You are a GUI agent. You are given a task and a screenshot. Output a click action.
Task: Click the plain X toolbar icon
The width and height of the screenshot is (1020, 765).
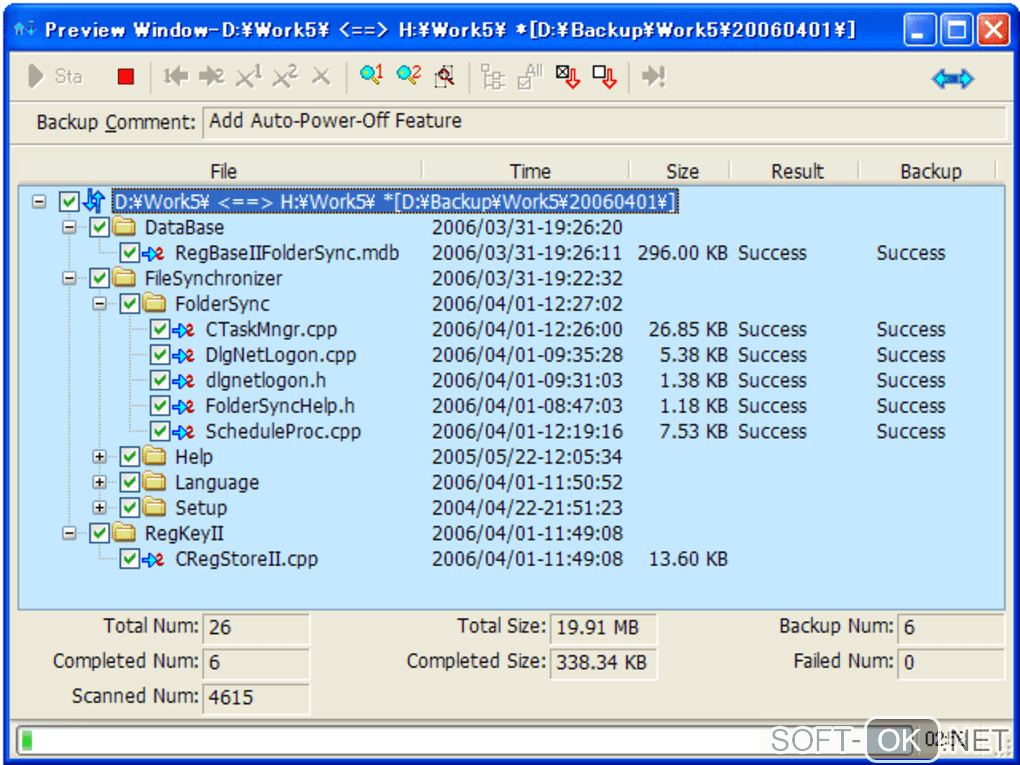(x=321, y=77)
